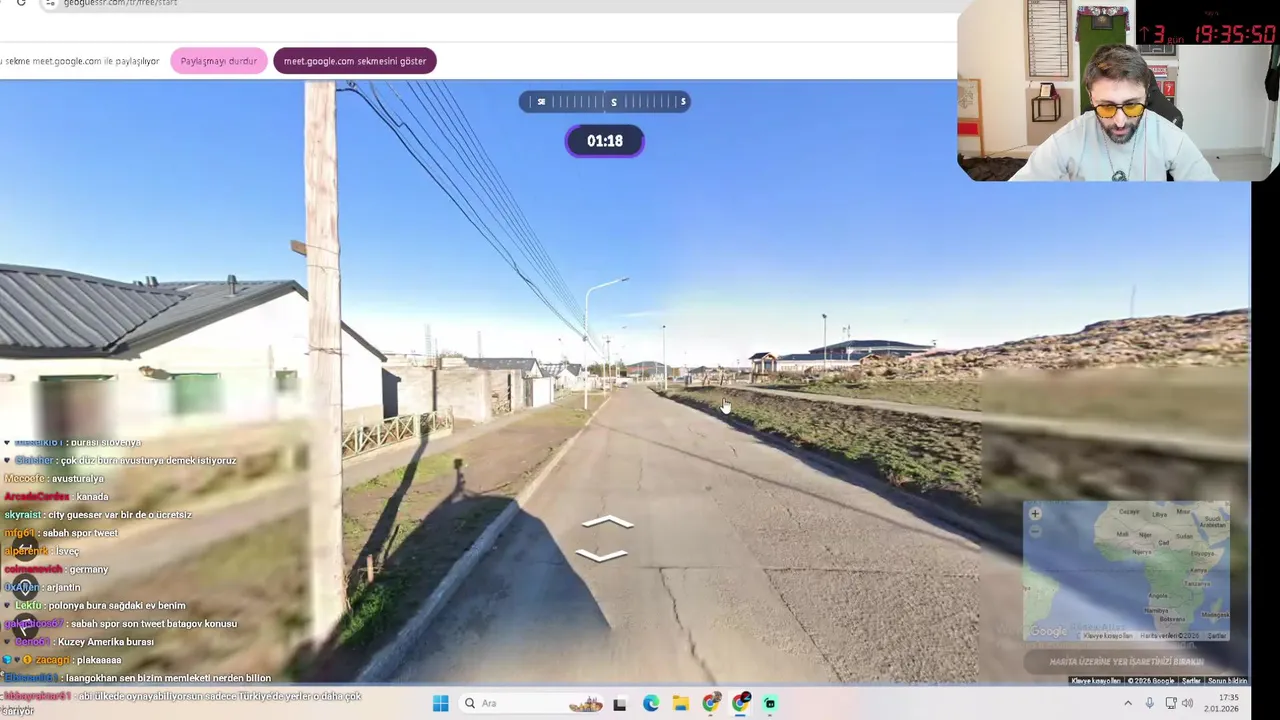This screenshot has height=720, width=1280.
Task: Click the chat message 'germany'
Action: click(89, 569)
